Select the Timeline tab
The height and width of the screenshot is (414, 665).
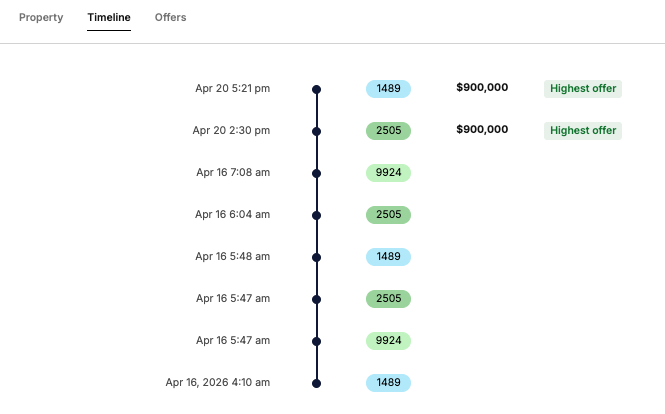pyautogui.click(x=108, y=18)
